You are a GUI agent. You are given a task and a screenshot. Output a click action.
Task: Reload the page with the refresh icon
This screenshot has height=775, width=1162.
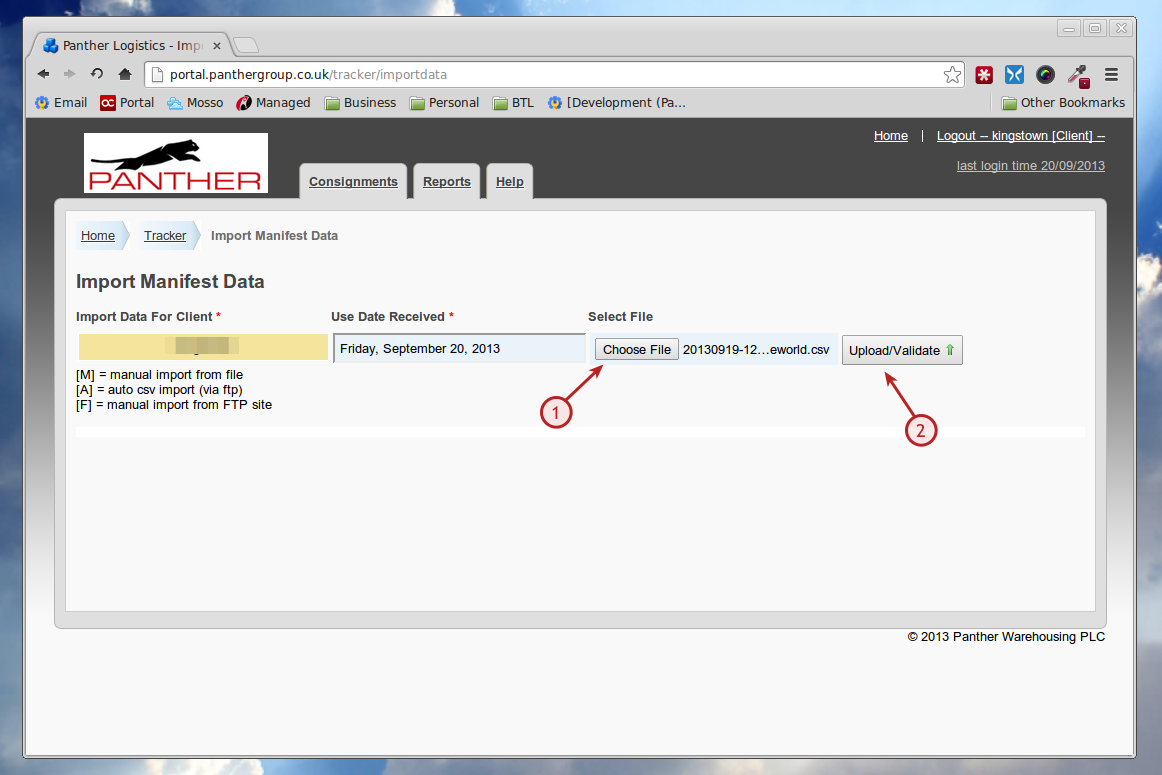point(97,74)
